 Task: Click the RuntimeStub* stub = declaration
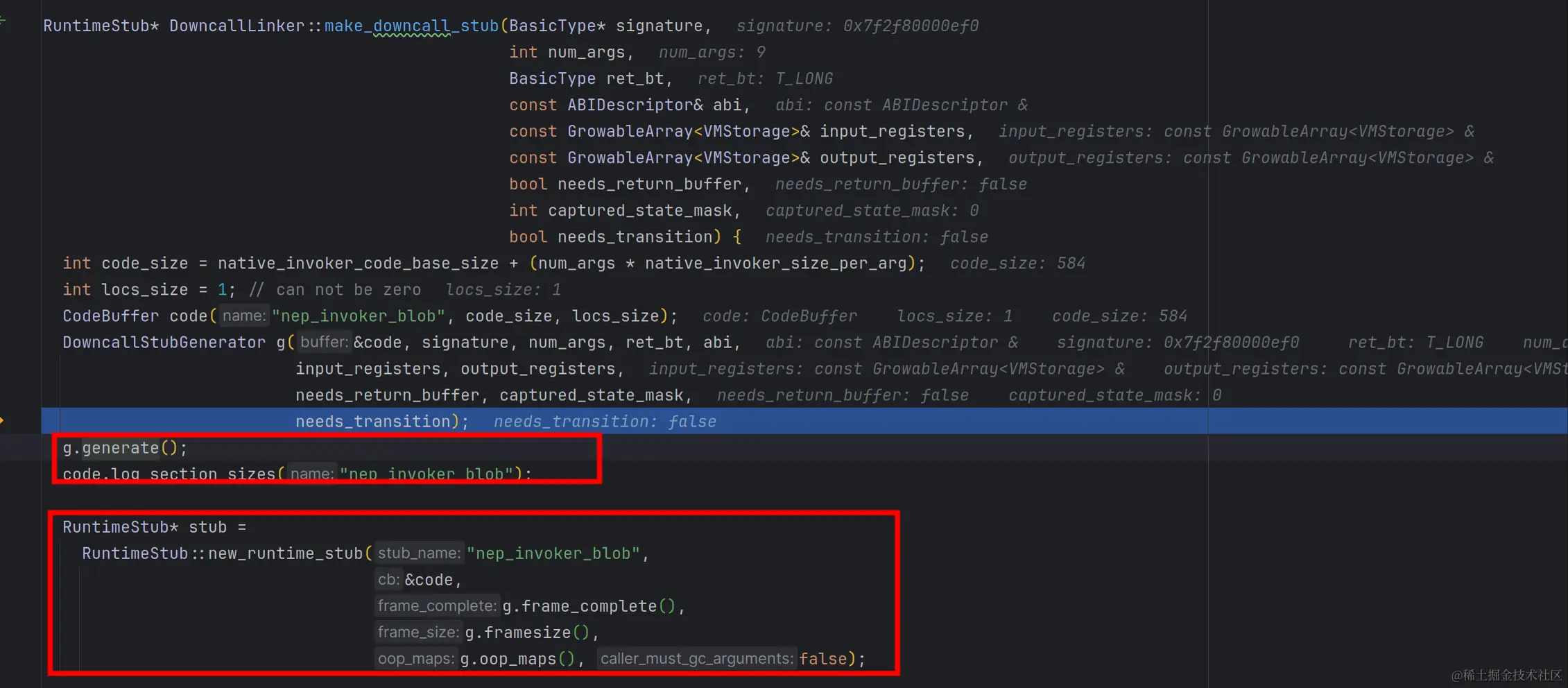(154, 526)
